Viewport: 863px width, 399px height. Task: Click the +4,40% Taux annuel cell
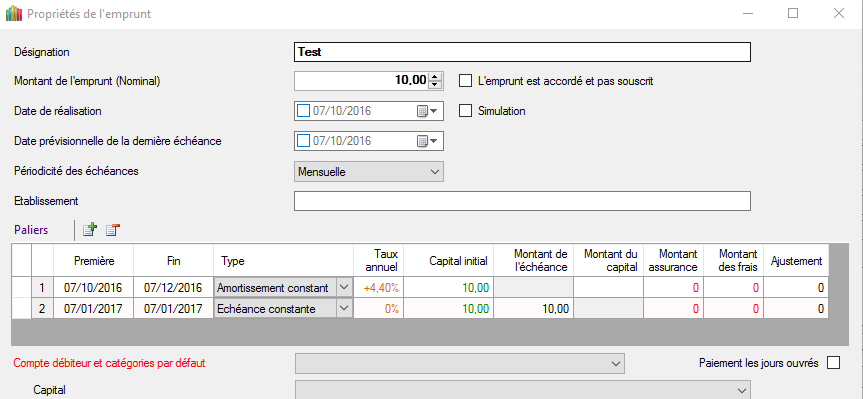coord(378,287)
